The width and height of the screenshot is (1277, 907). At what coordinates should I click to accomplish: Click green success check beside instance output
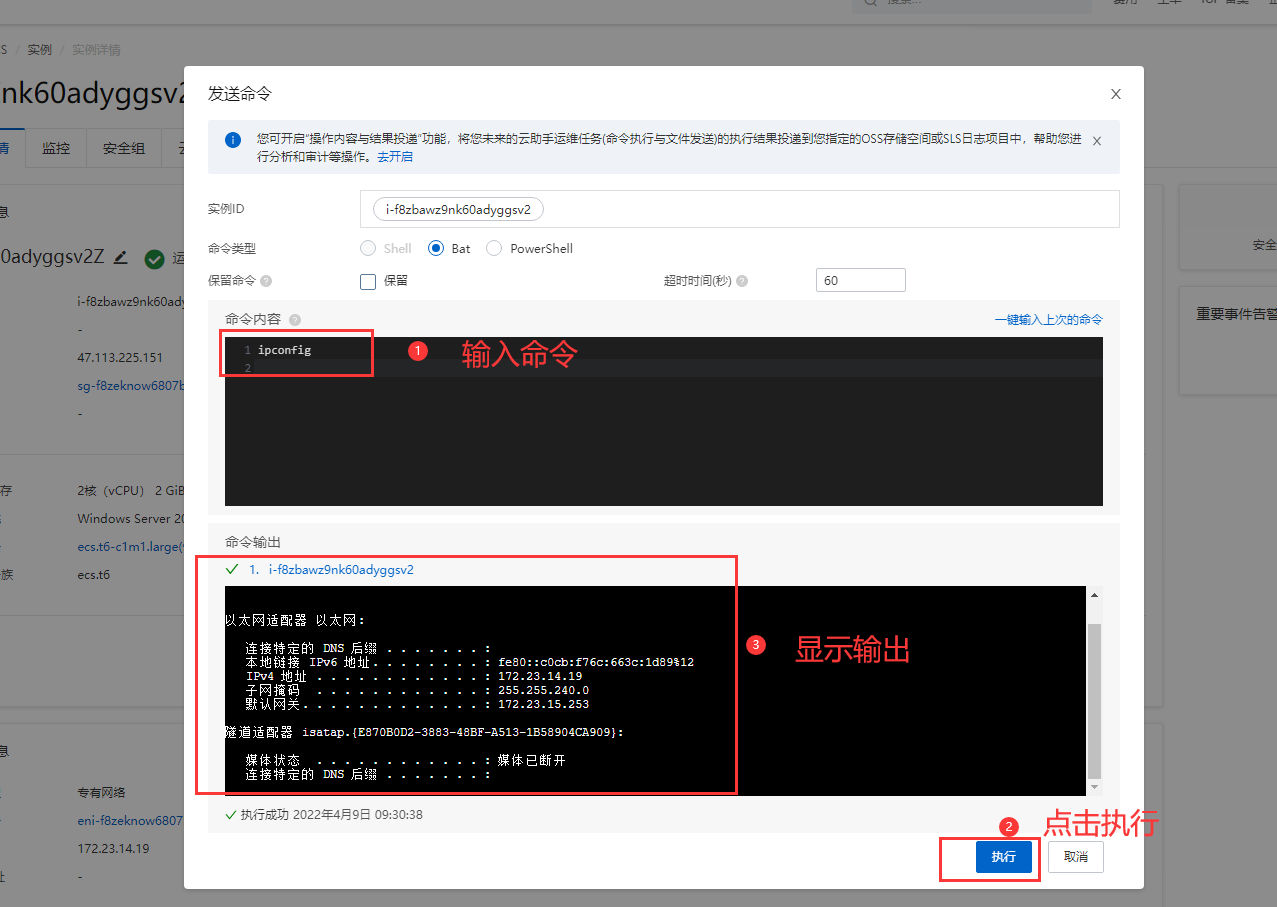click(232, 569)
